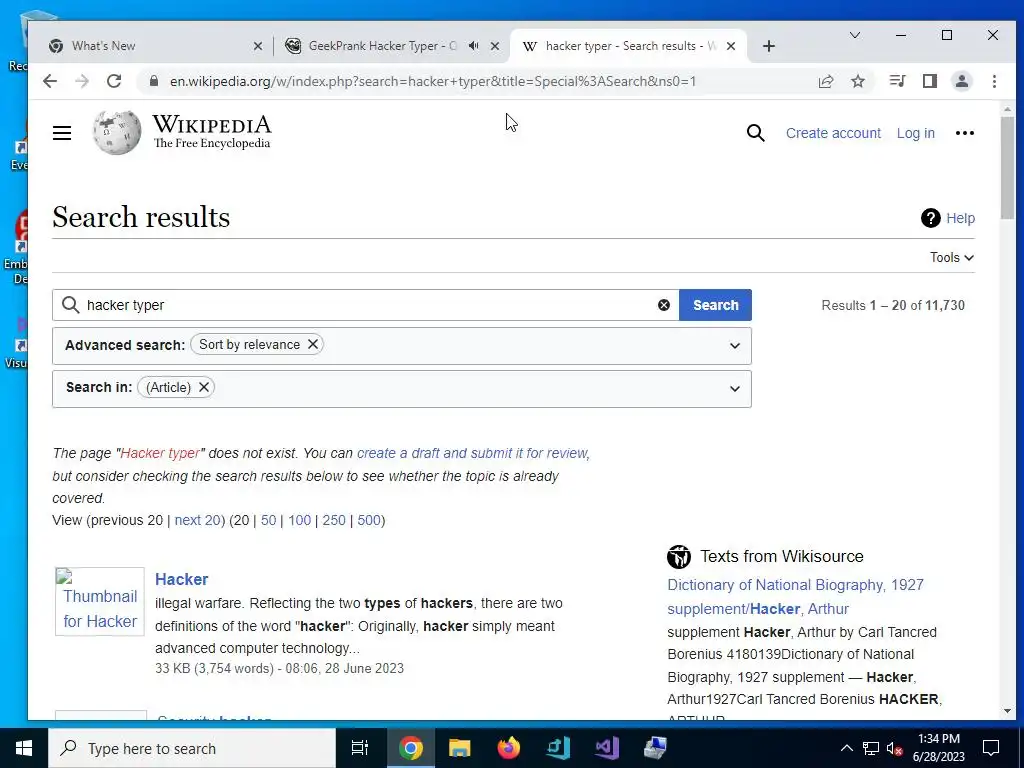1024x768 pixels.
Task: Open the Wikipedia header search magnifier icon
Action: coord(756,133)
